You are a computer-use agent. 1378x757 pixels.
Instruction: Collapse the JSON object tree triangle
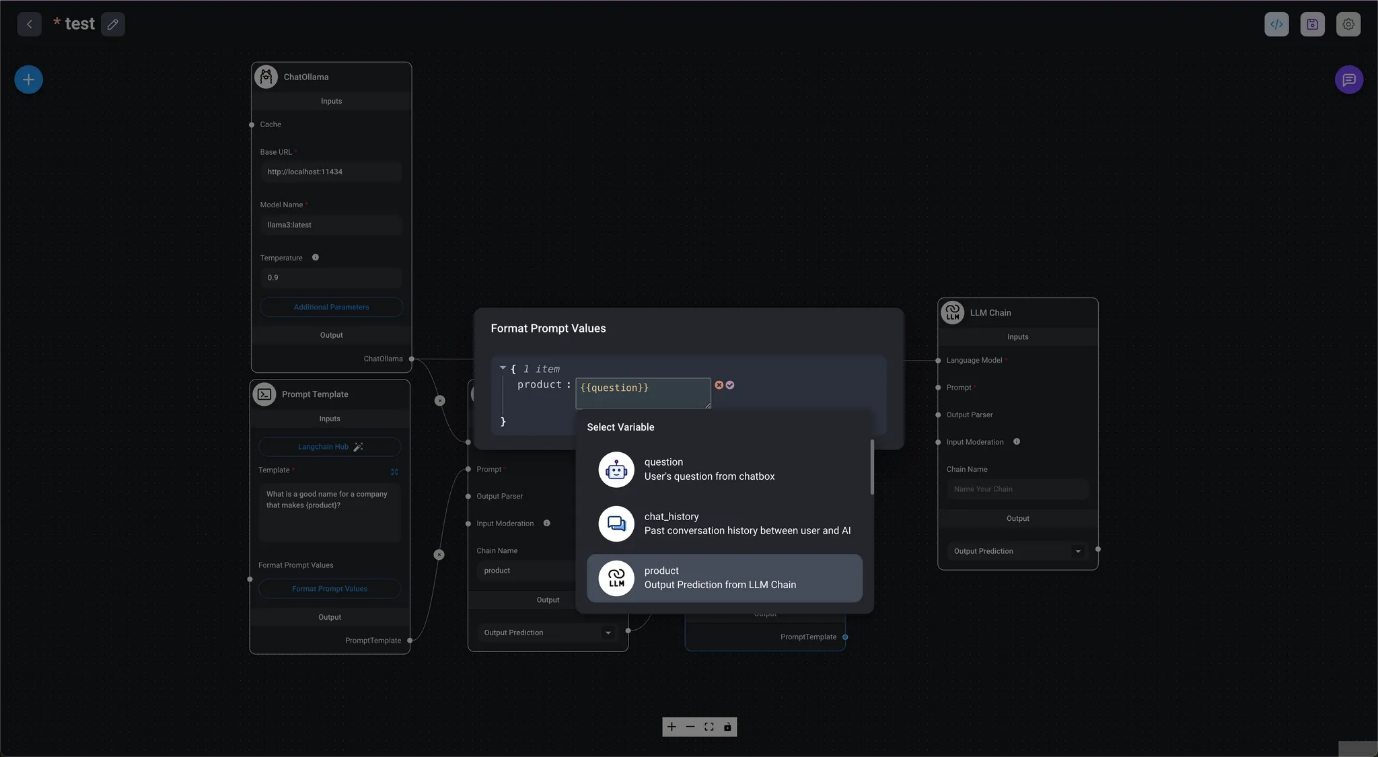pyautogui.click(x=503, y=369)
